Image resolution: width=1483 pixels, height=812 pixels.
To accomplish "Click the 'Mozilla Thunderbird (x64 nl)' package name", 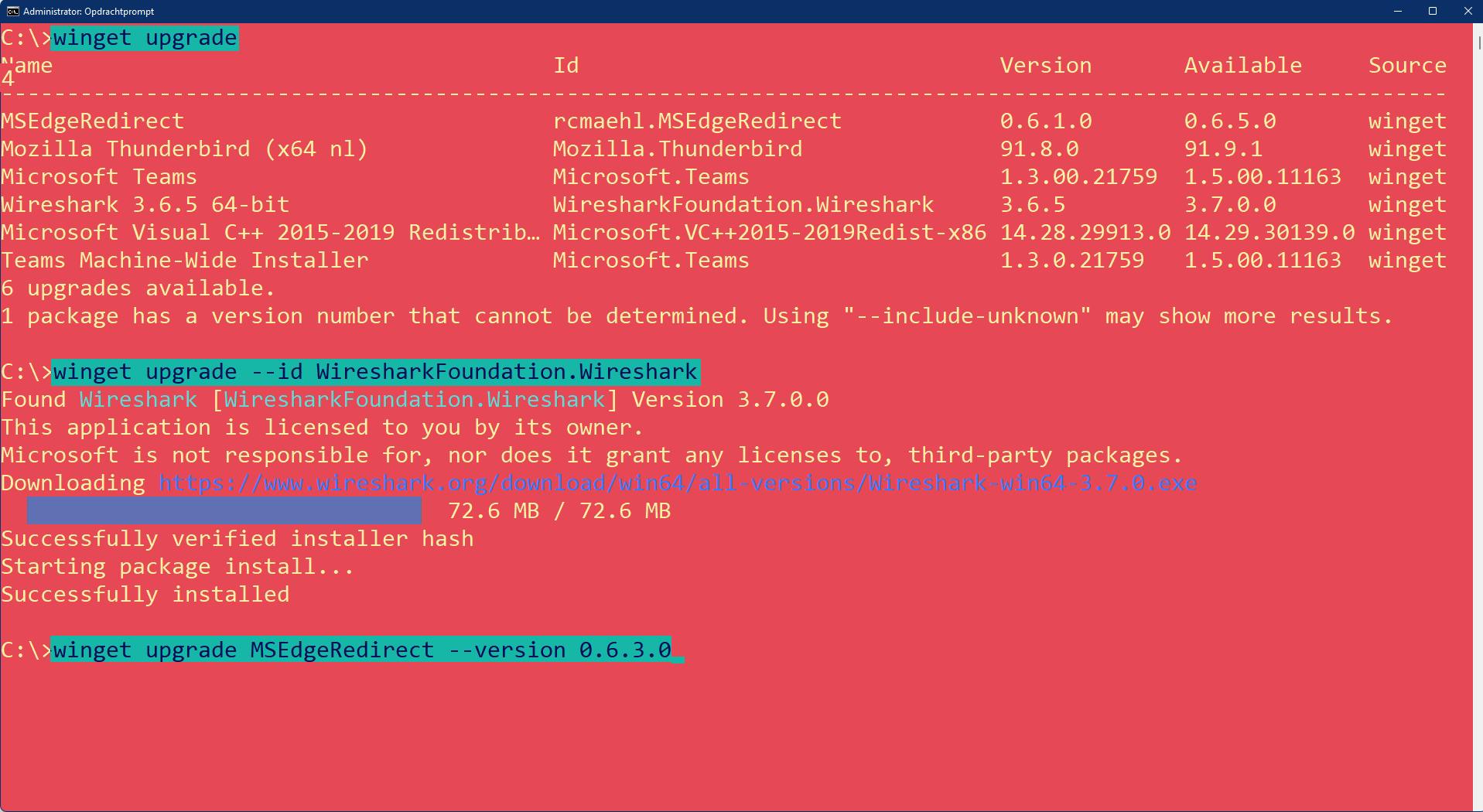I will click(x=184, y=149).
